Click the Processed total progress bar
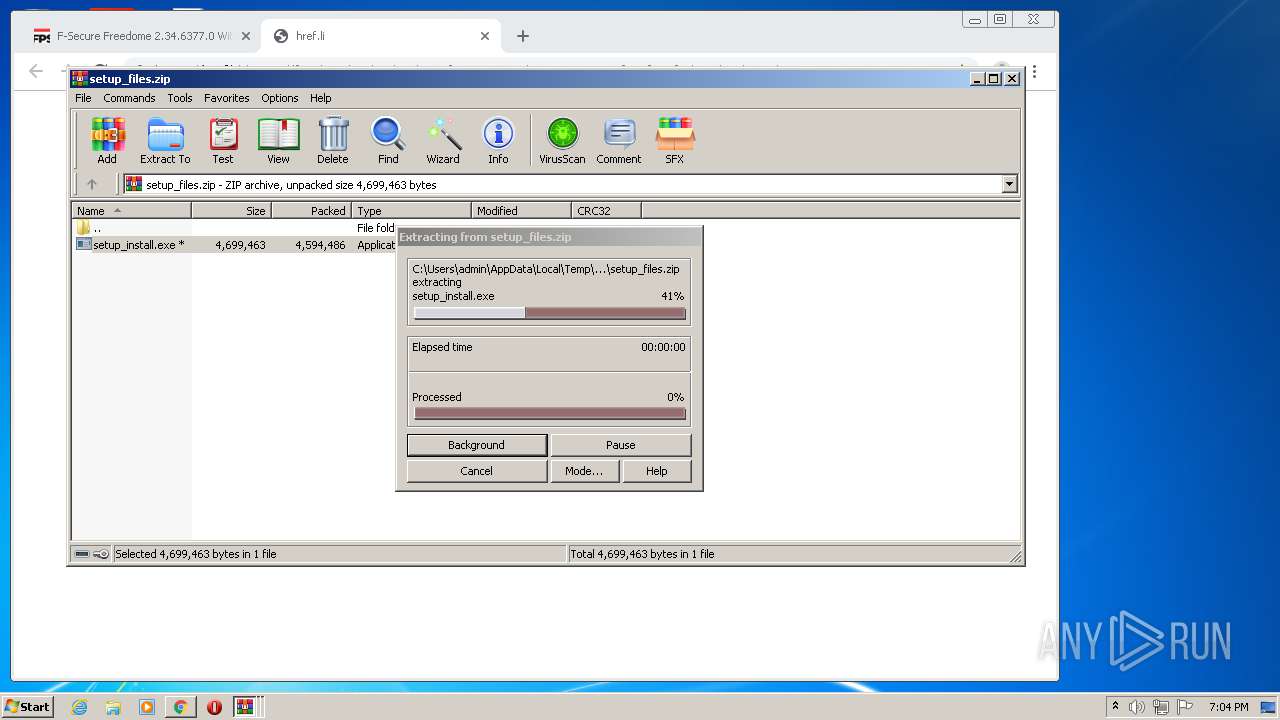 [550, 413]
